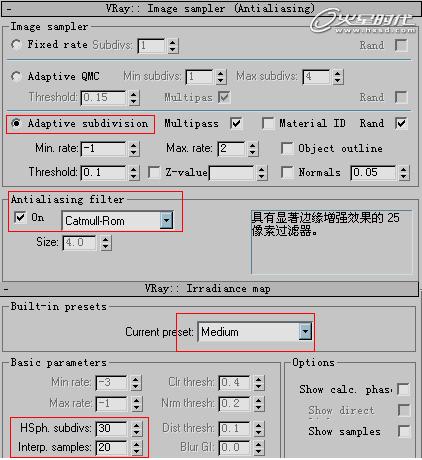422x460 pixels.
Task: Click the Min. rate value field
Action: (103, 149)
